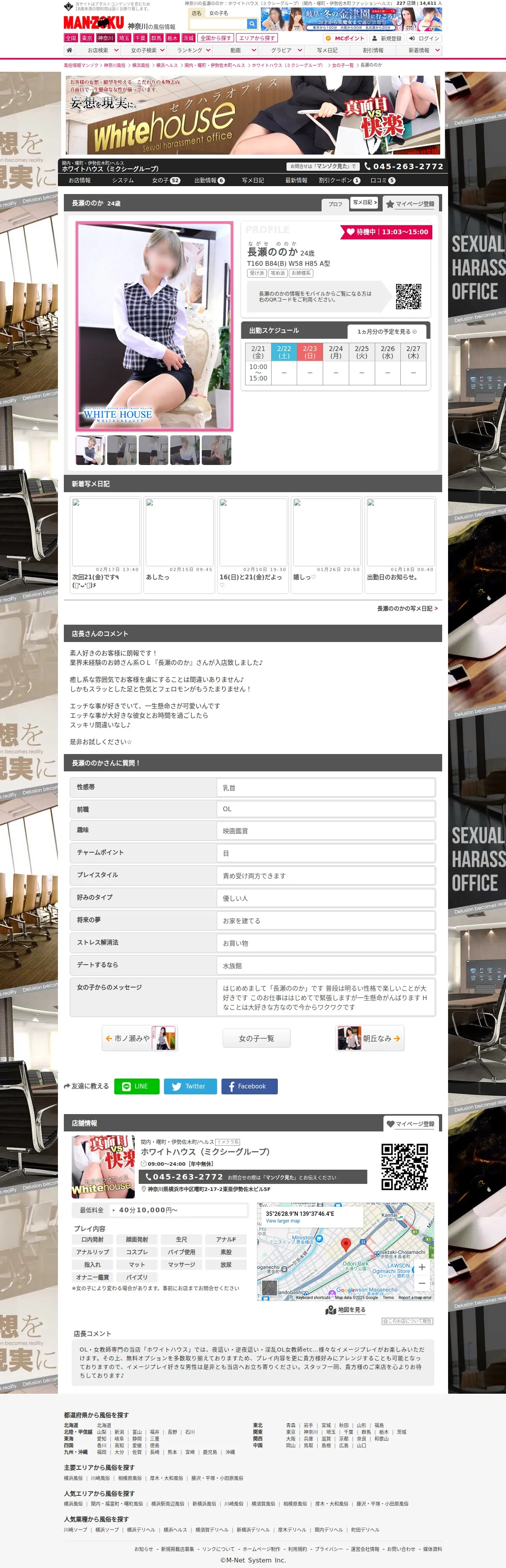Select the 神奈川 region button

tap(105, 38)
